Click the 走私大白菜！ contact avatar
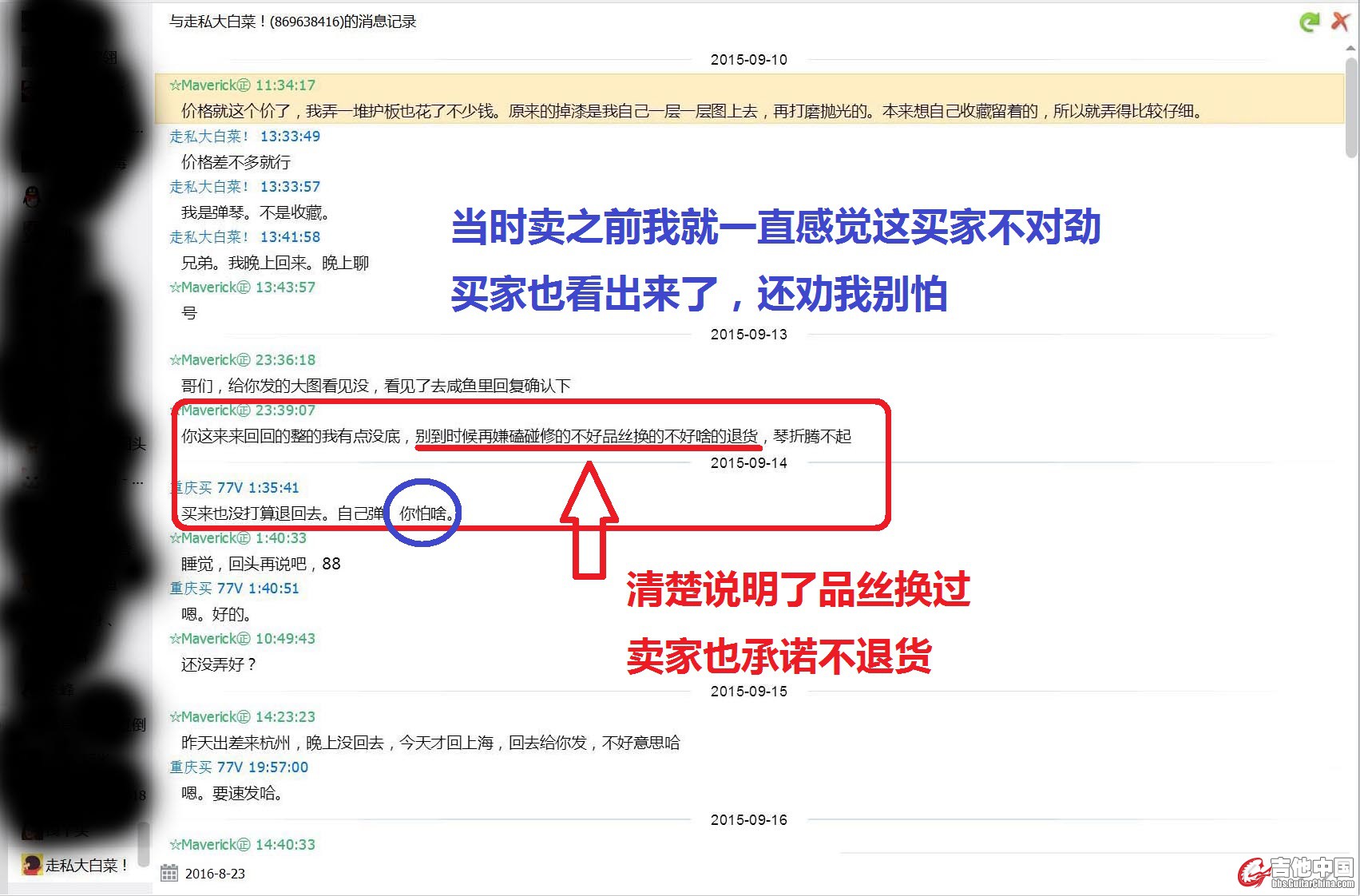 pos(32,865)
